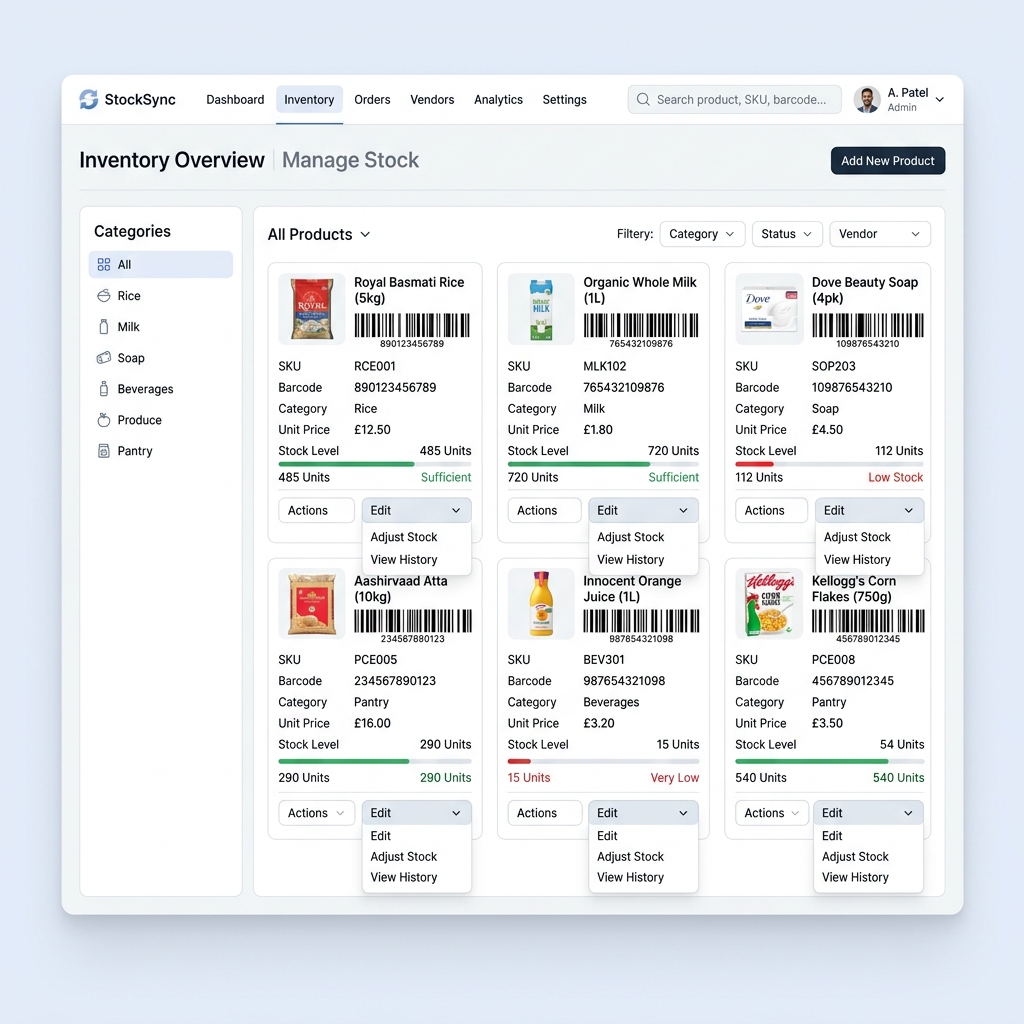
Task: Go to the Dashboard tab
Action: [x=235, y=99]
